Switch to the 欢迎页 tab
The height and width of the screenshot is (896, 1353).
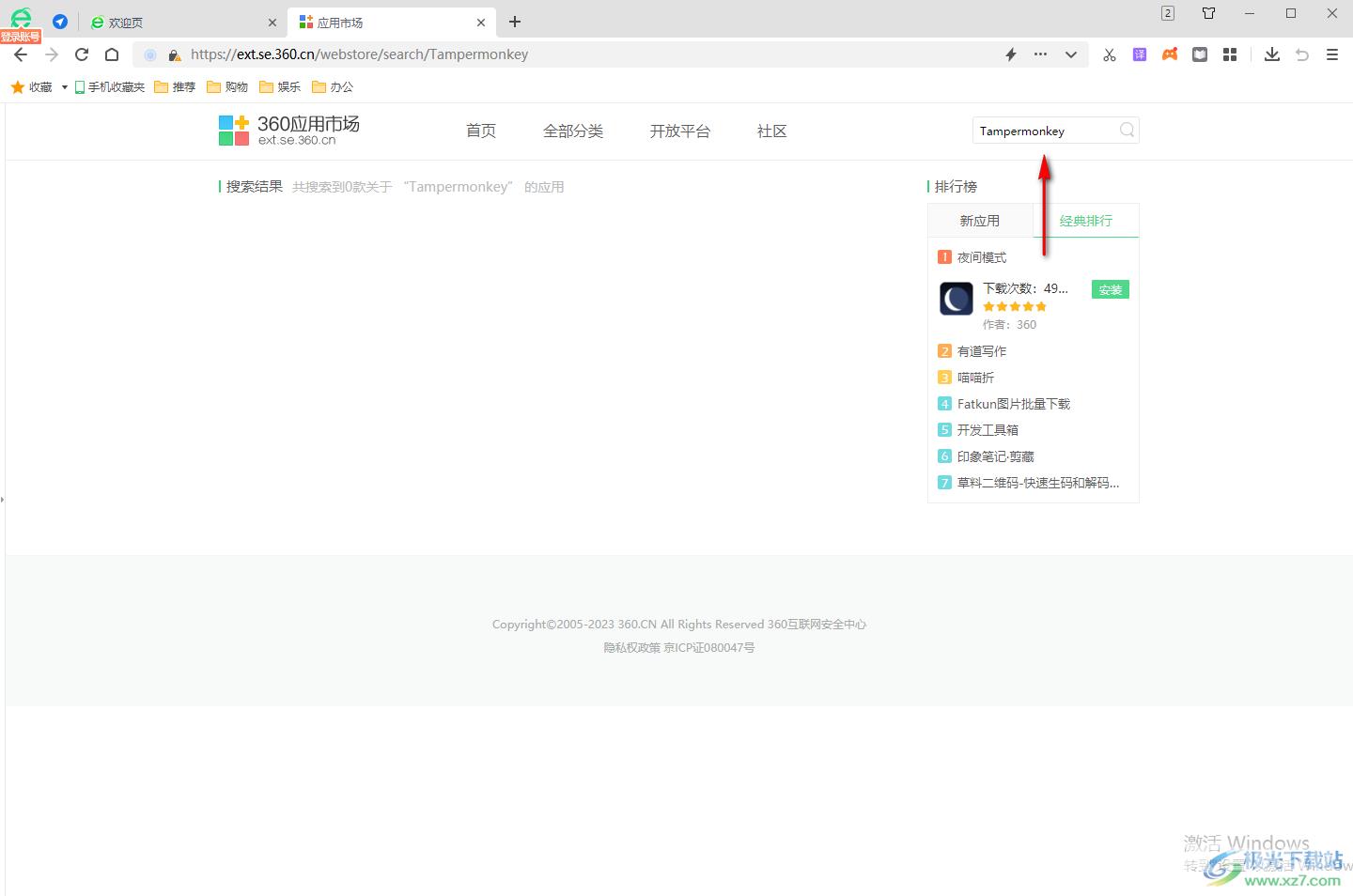point(183,23)
